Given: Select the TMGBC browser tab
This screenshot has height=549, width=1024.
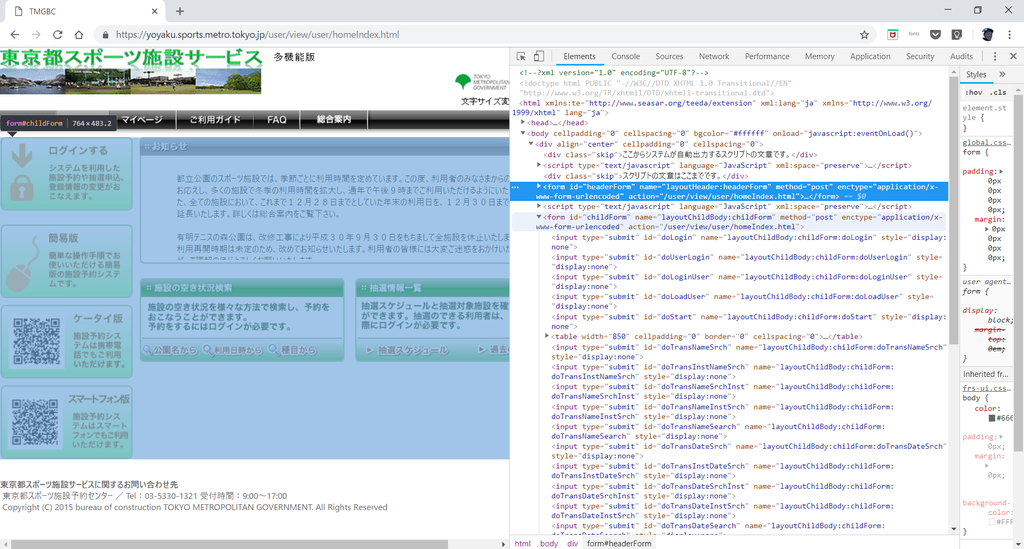Looking at the screenshot, I should click(x=84, y=12).
